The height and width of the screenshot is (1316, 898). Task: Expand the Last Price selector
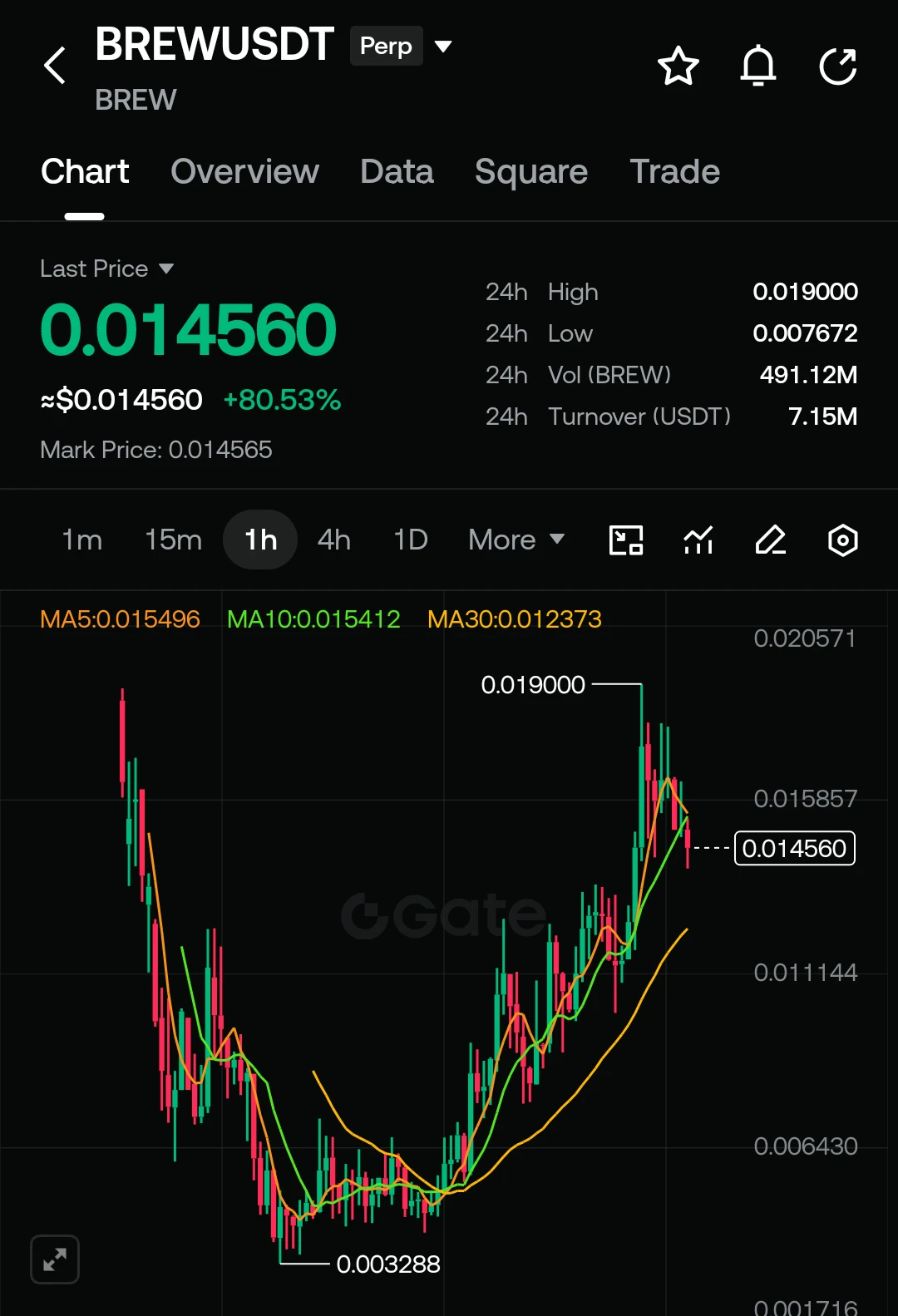point(107,269)
